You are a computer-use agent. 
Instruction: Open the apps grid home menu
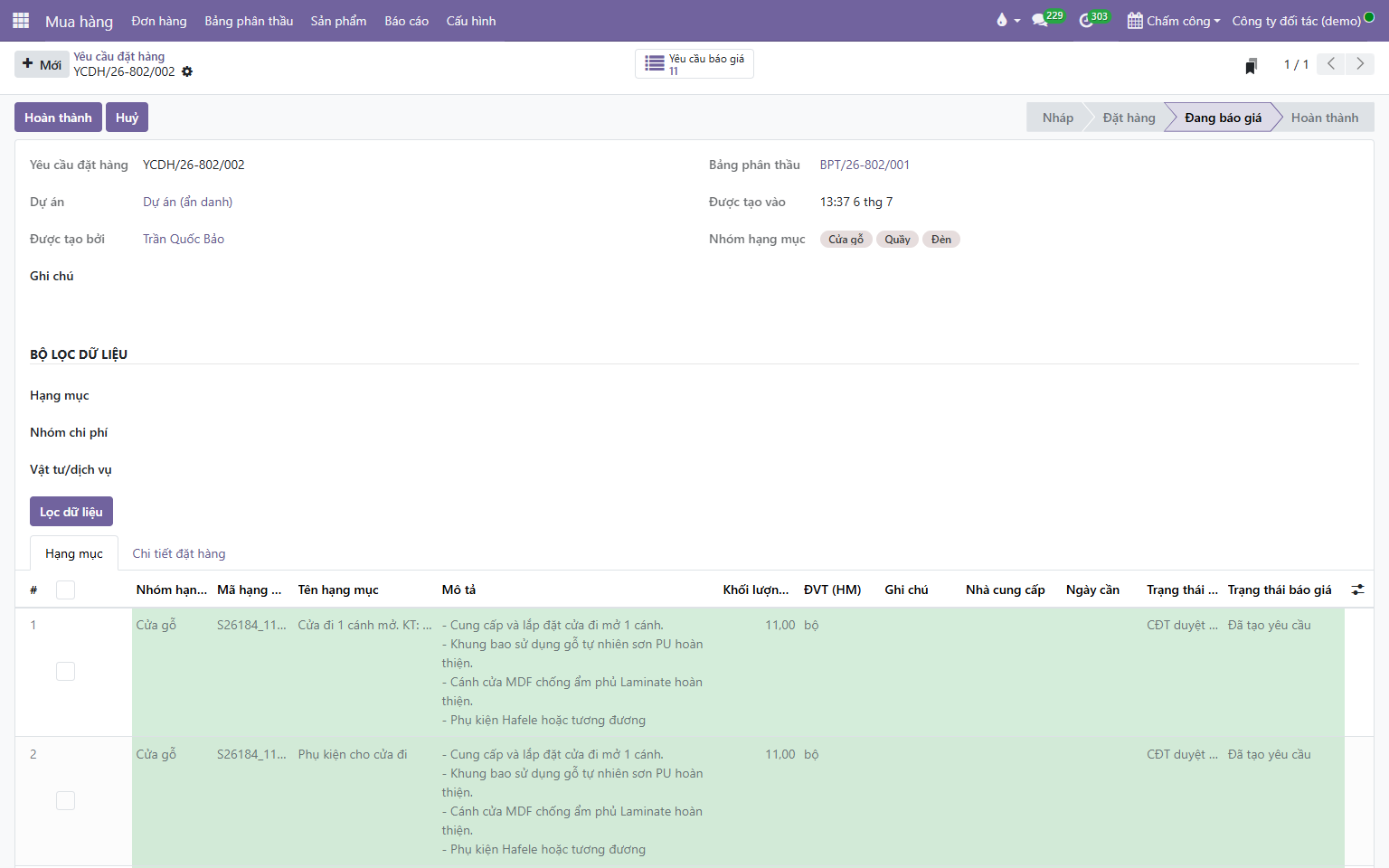[x=21, y=21]
